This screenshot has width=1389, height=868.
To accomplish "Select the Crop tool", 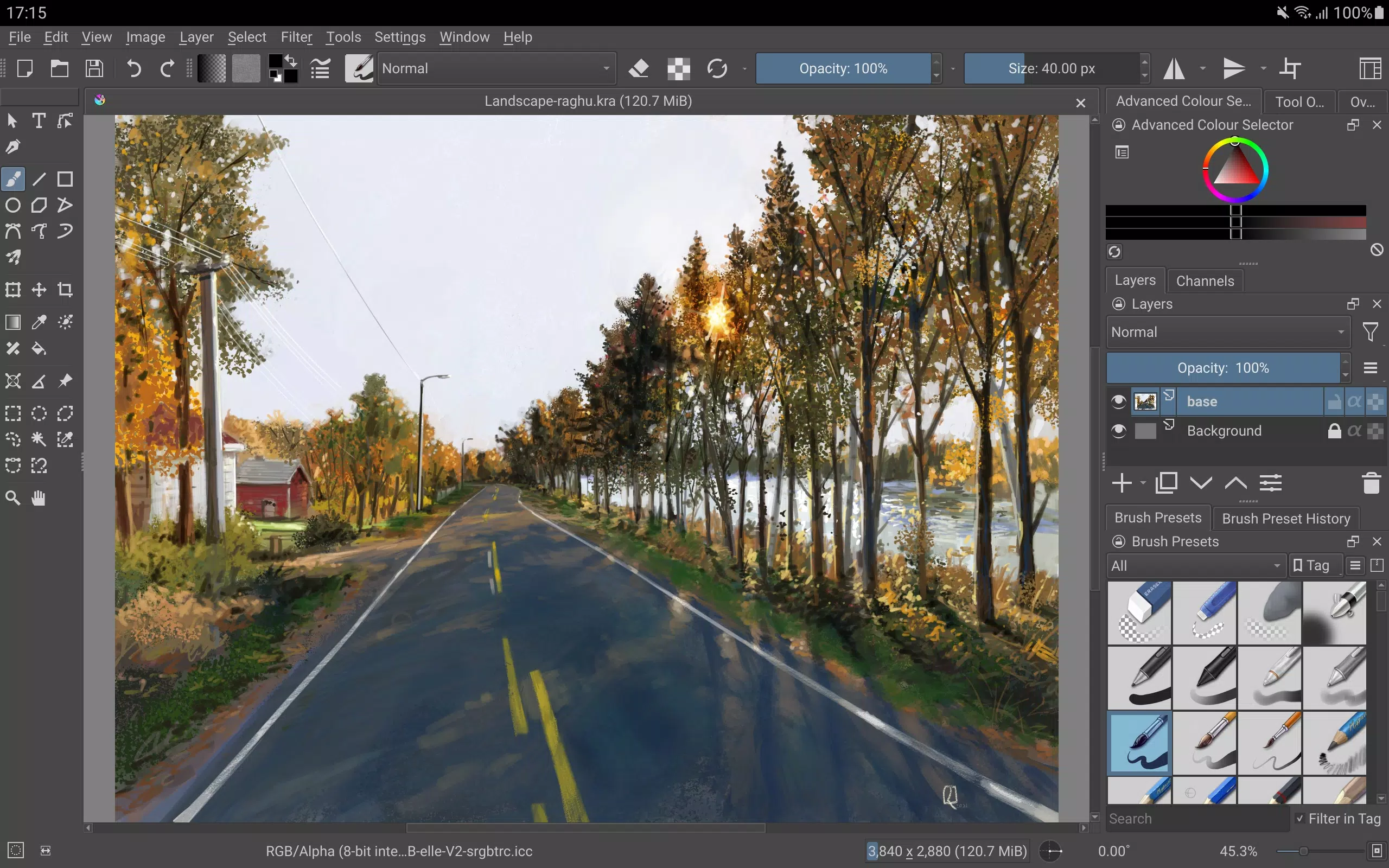I will (64, 289).
